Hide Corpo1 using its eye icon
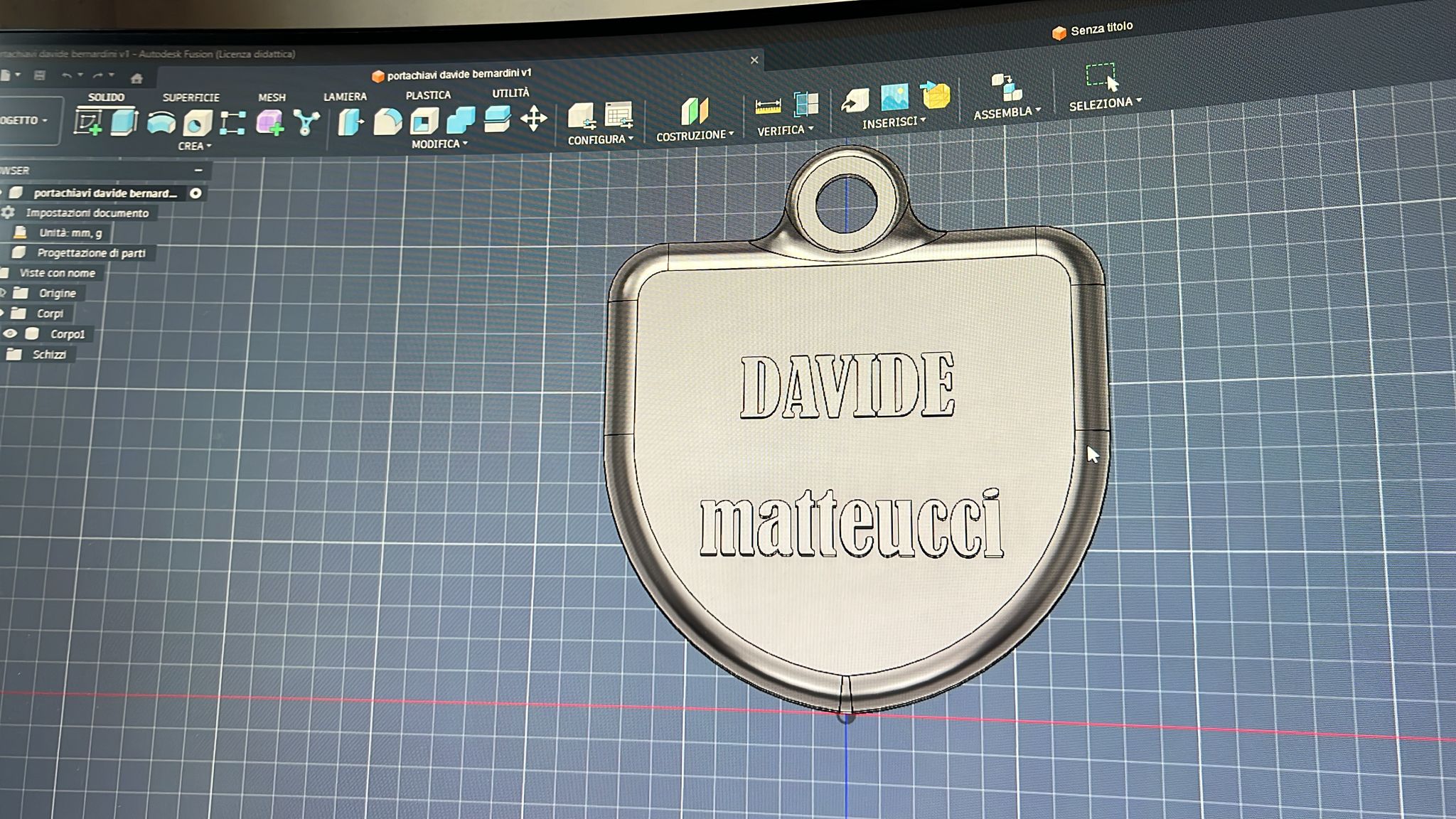Screen dimensions: 1456x819 point(10,333)
